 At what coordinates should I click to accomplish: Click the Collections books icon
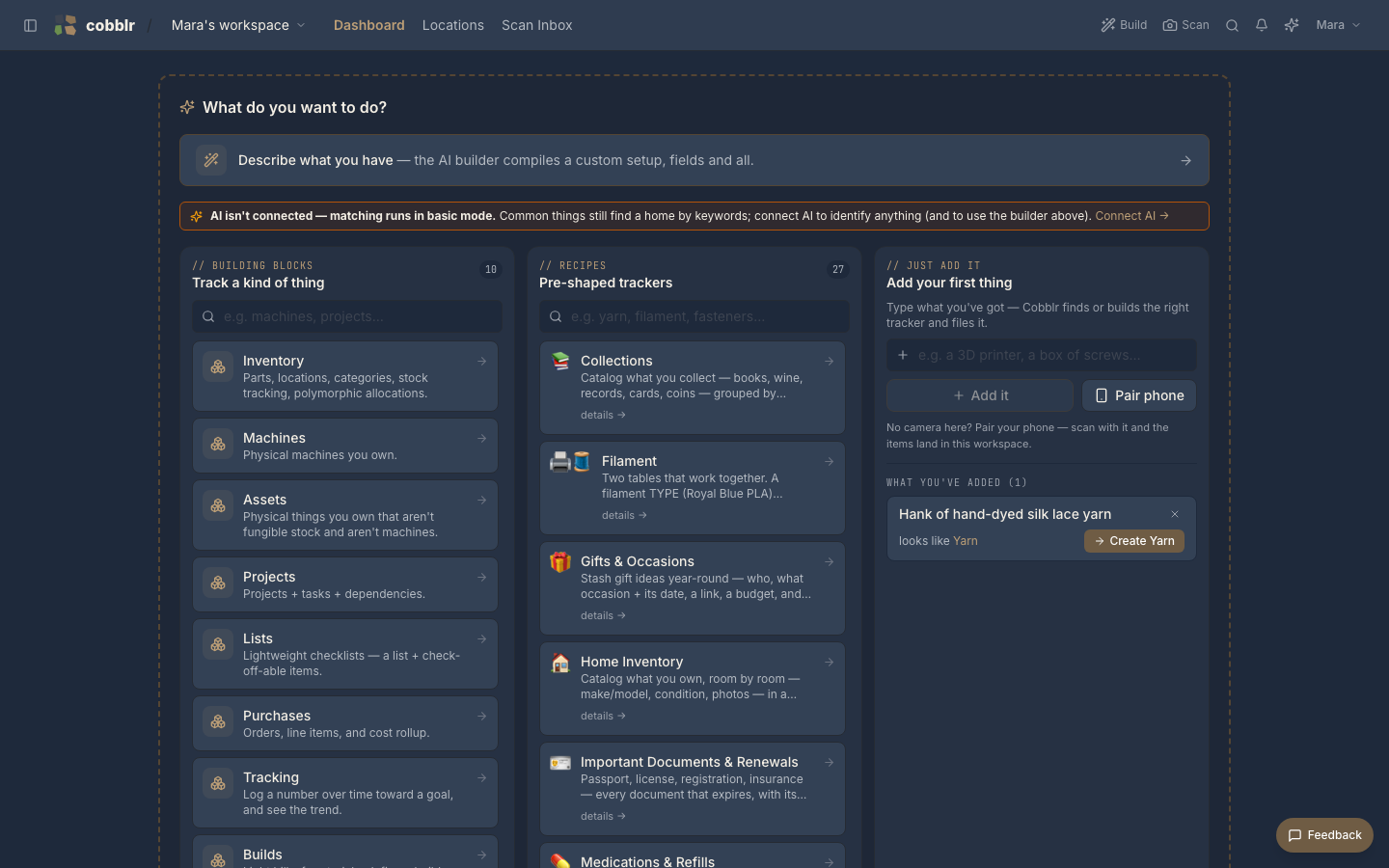[x=560, y=361]
